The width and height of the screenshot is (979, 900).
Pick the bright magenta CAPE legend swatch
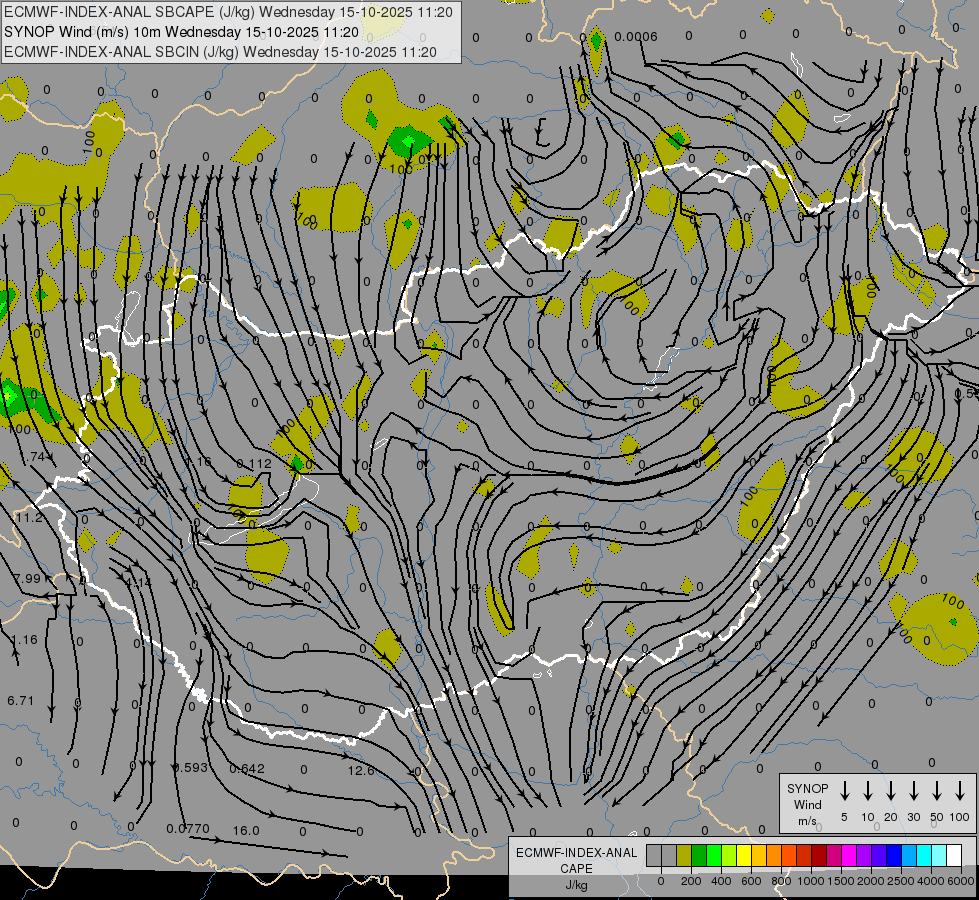pos(850,856)
